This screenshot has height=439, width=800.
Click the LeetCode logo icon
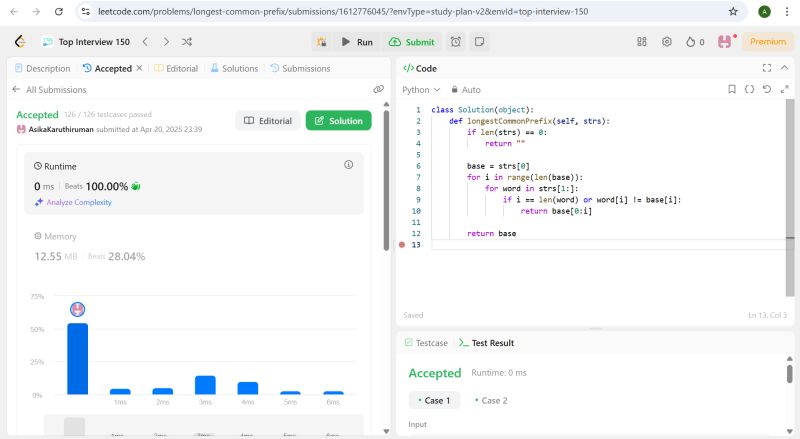[20, 42]
